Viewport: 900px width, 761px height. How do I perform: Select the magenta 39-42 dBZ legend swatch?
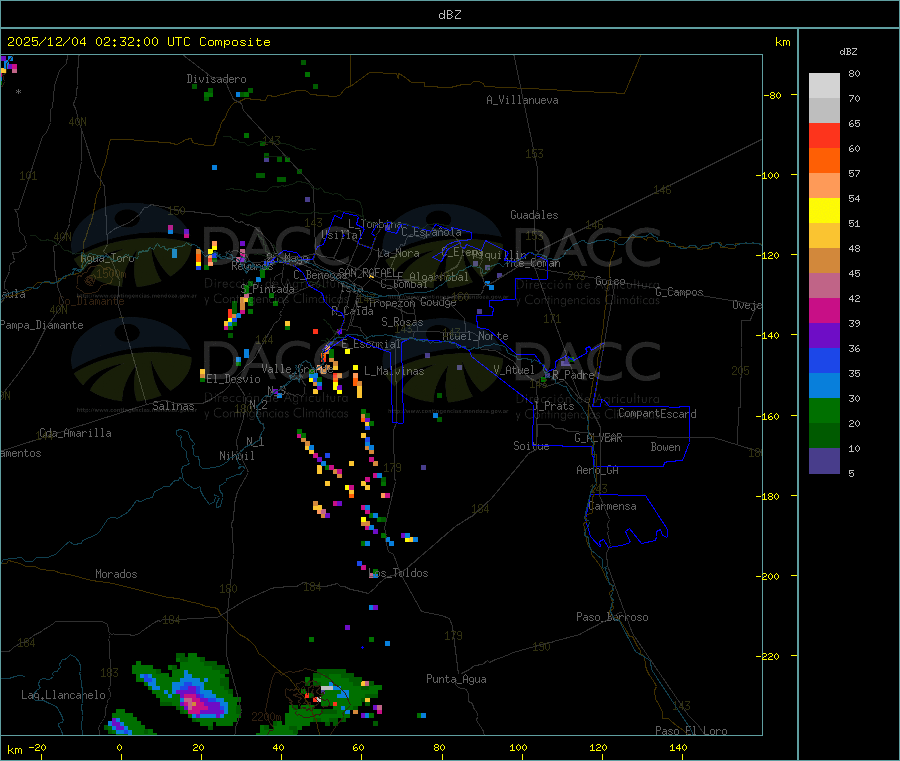point(824,310)
